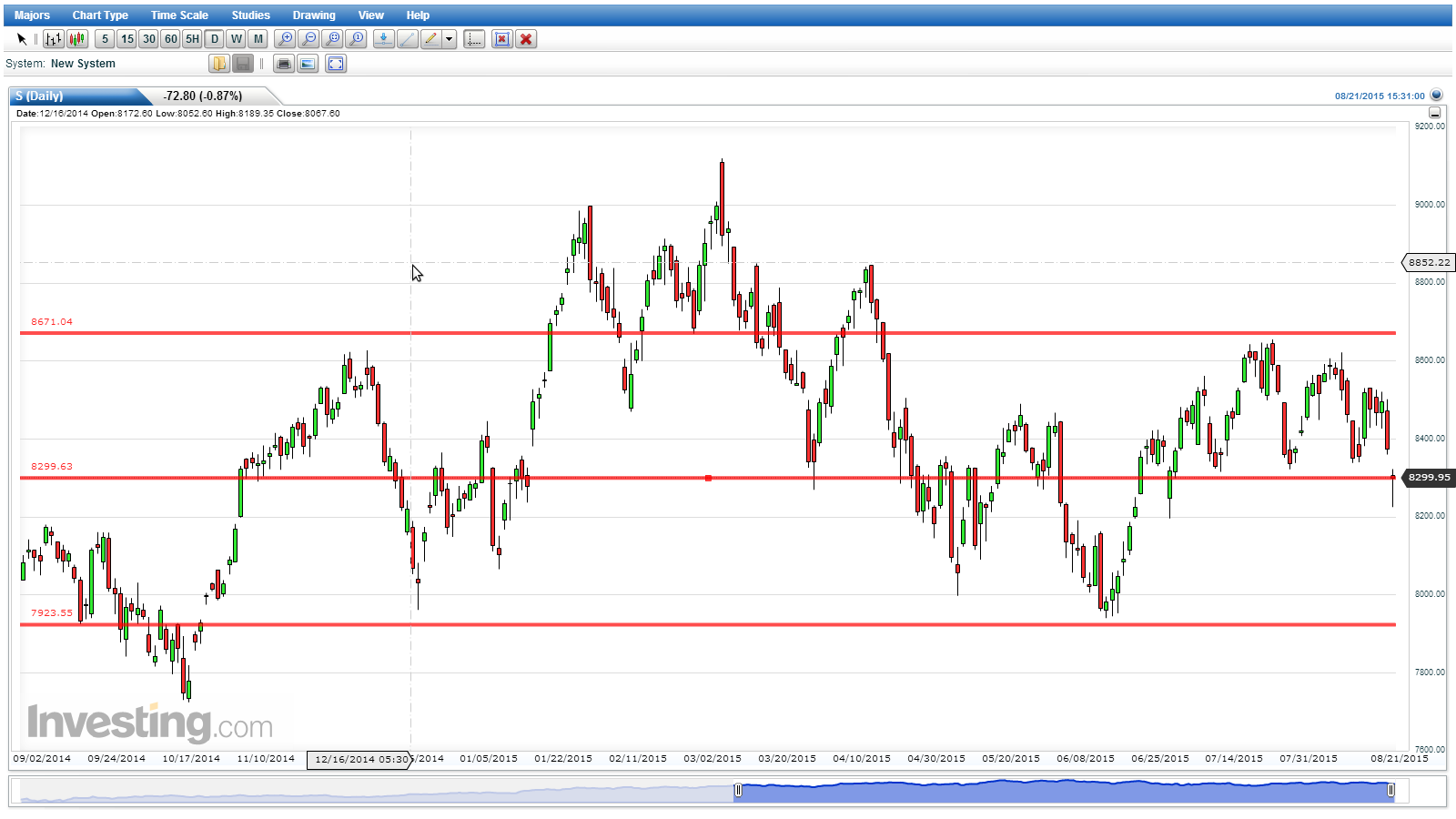The height and width of the screenshot is (819, 1456).
Task: Click the 9000.00 price axis label
Action: tap(1430, 205)
